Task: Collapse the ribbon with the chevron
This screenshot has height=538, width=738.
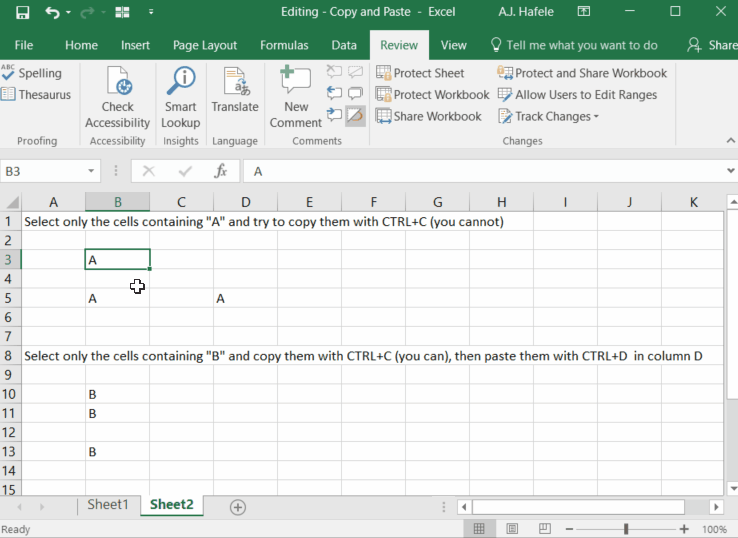Action: click(x=730, y=140)
